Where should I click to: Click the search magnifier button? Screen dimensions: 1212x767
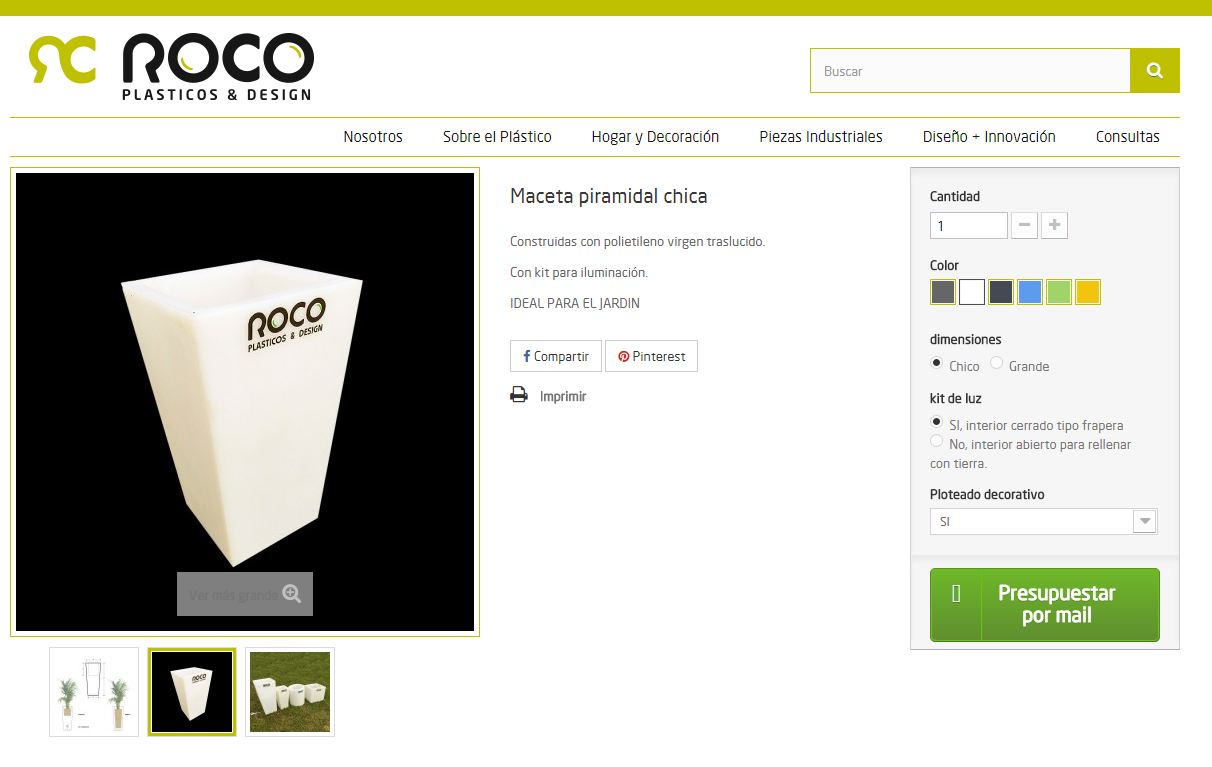click(x=1155, y=71)
